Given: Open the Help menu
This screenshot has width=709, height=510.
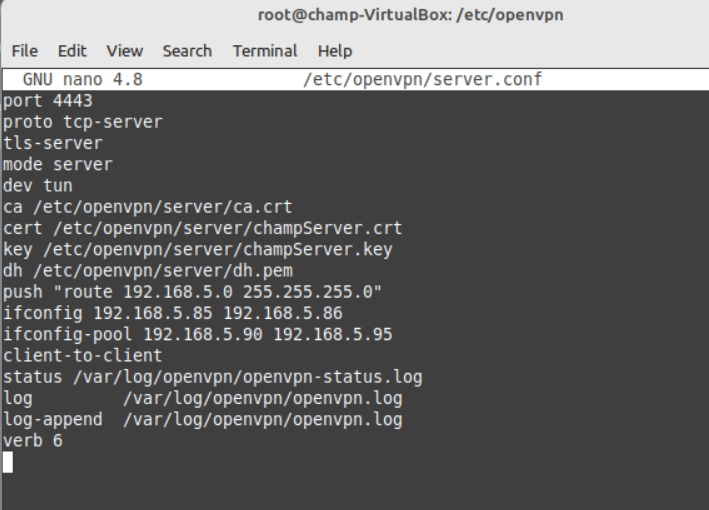Looking at the screenshot, I should (335, 51).
